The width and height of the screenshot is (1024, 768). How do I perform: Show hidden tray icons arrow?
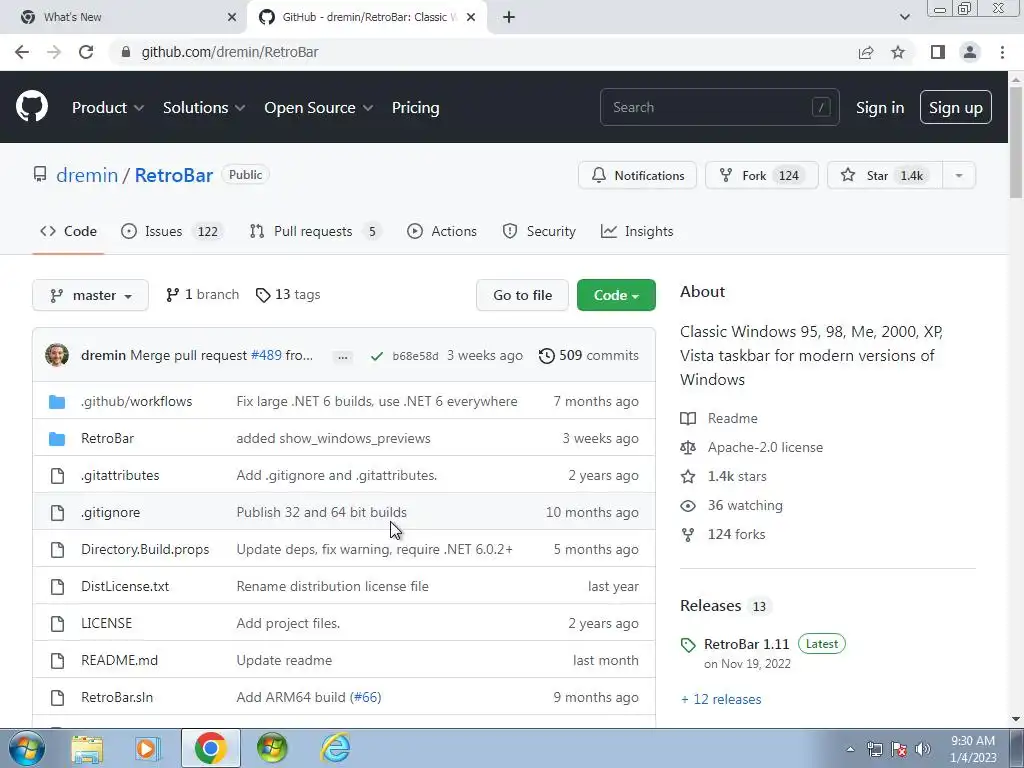click(x=850, y=749)
